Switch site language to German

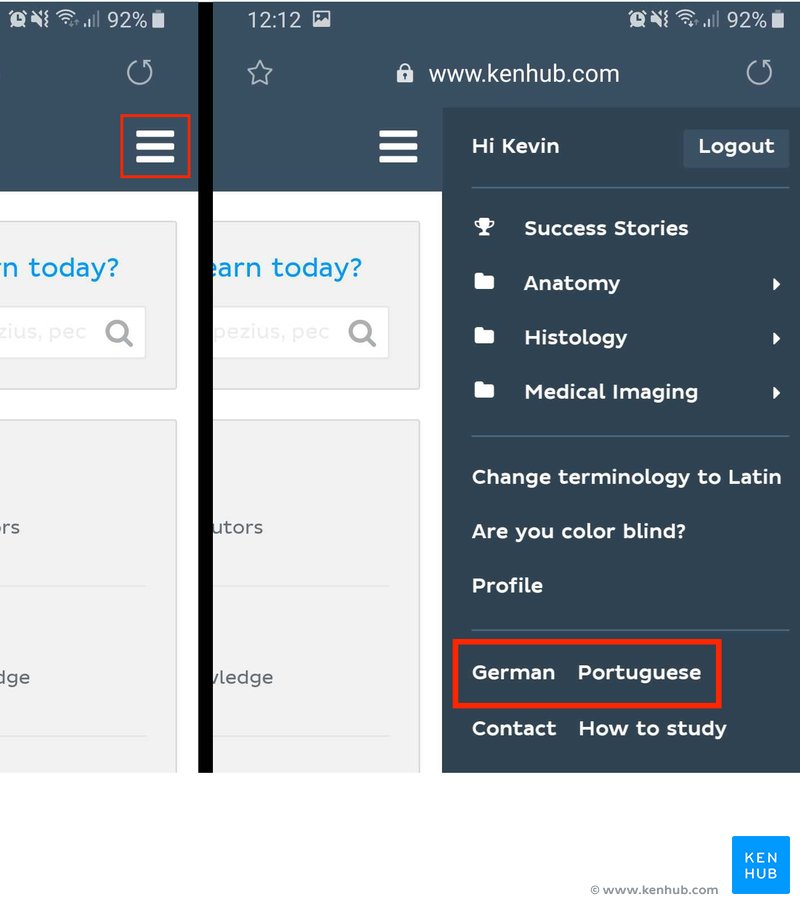click(513, 672)
